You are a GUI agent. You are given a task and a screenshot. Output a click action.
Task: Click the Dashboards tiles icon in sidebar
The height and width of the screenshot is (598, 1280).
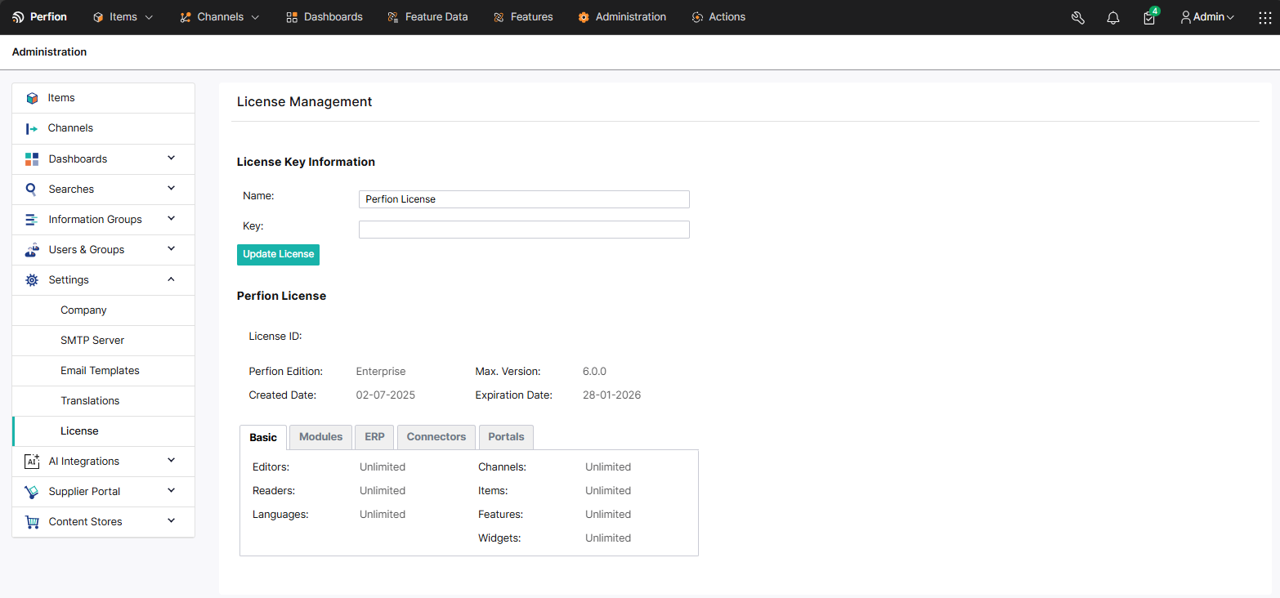pyautogui.click(x=32, y=159)
